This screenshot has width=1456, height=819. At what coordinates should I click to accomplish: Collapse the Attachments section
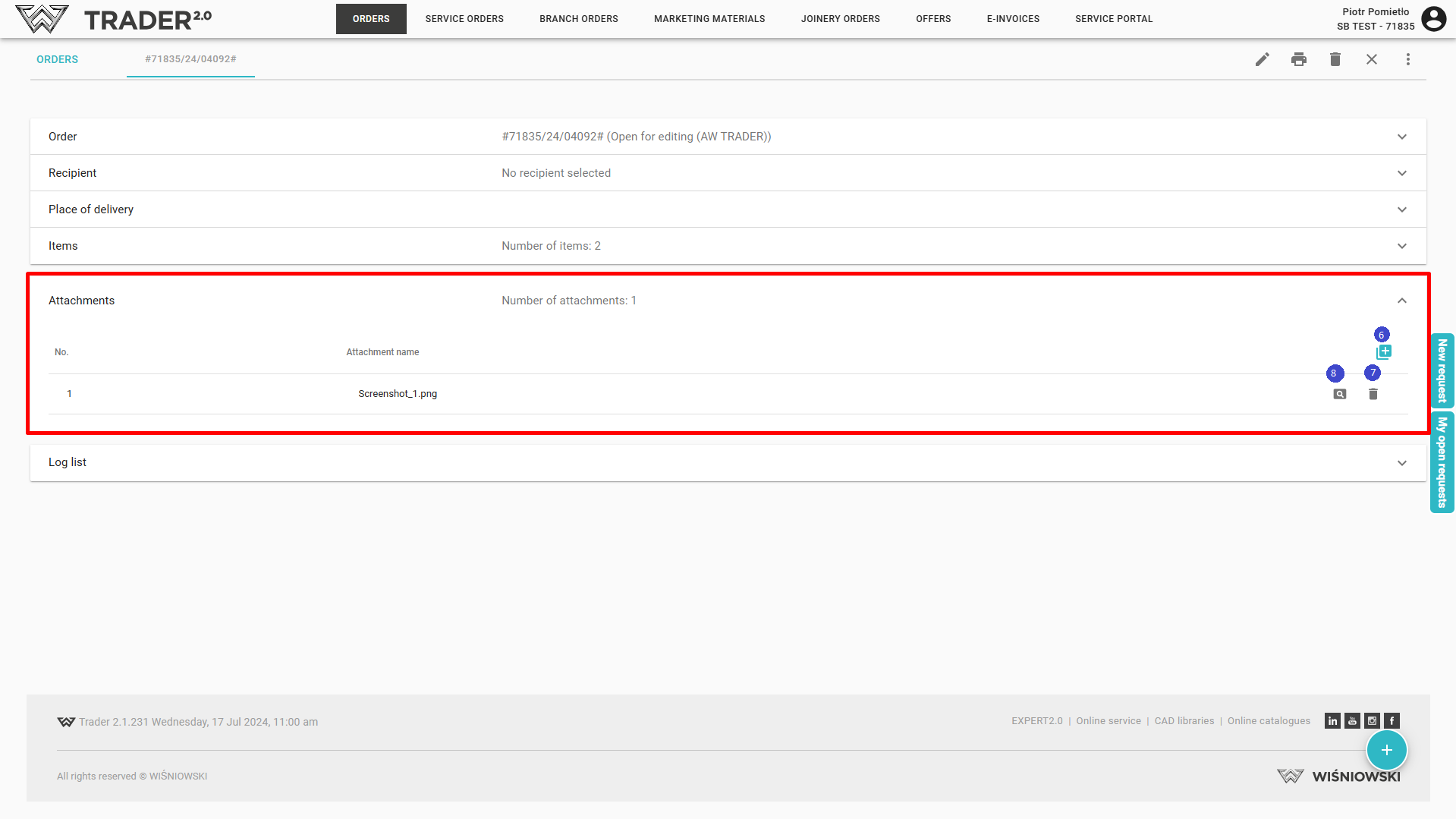tap(1401, 301)
